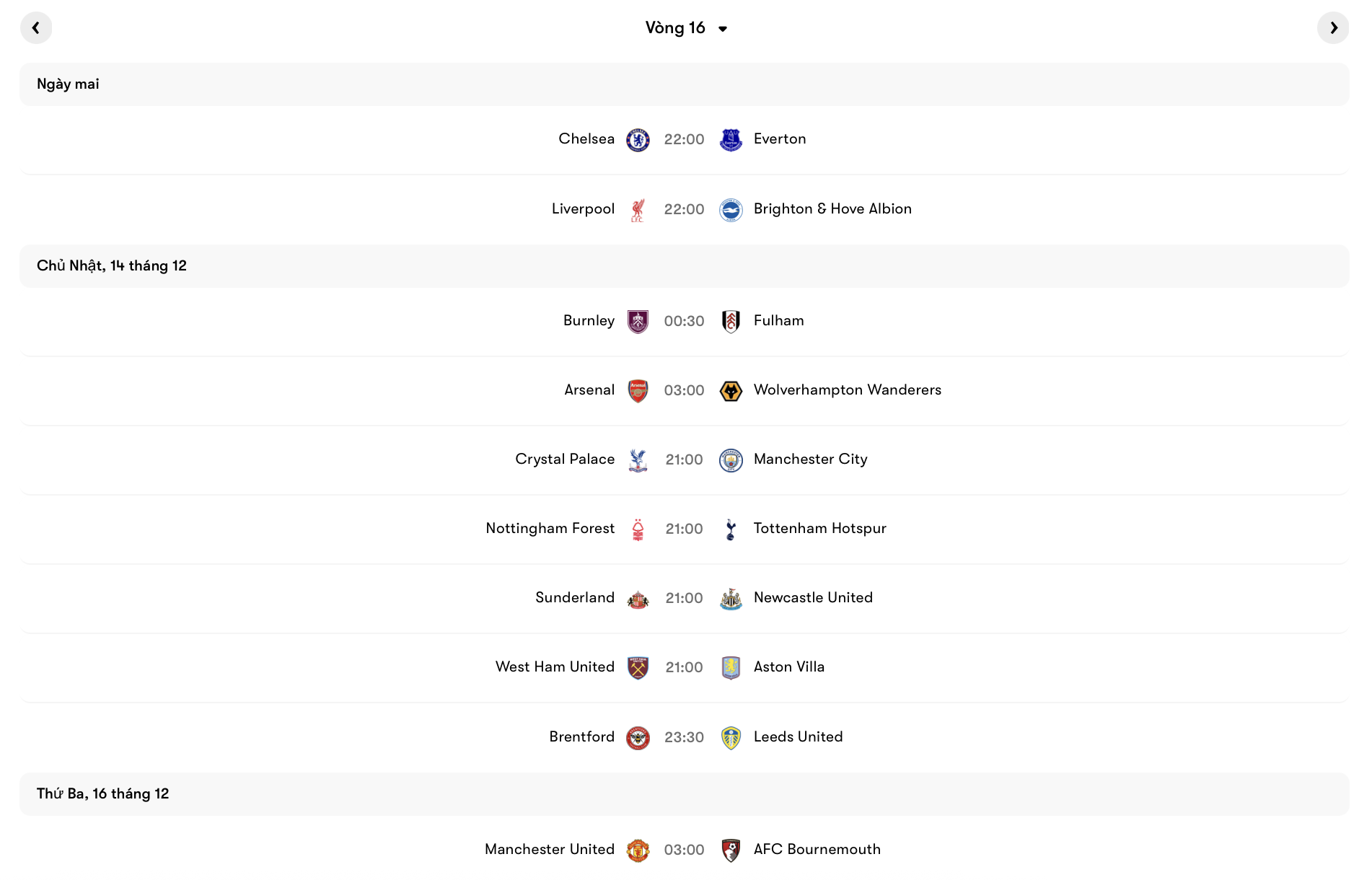The height and width of the screenshot is (880, 1372).
Task: Click the Tottenham Hotspur badge icon
Action: point(731,529)
